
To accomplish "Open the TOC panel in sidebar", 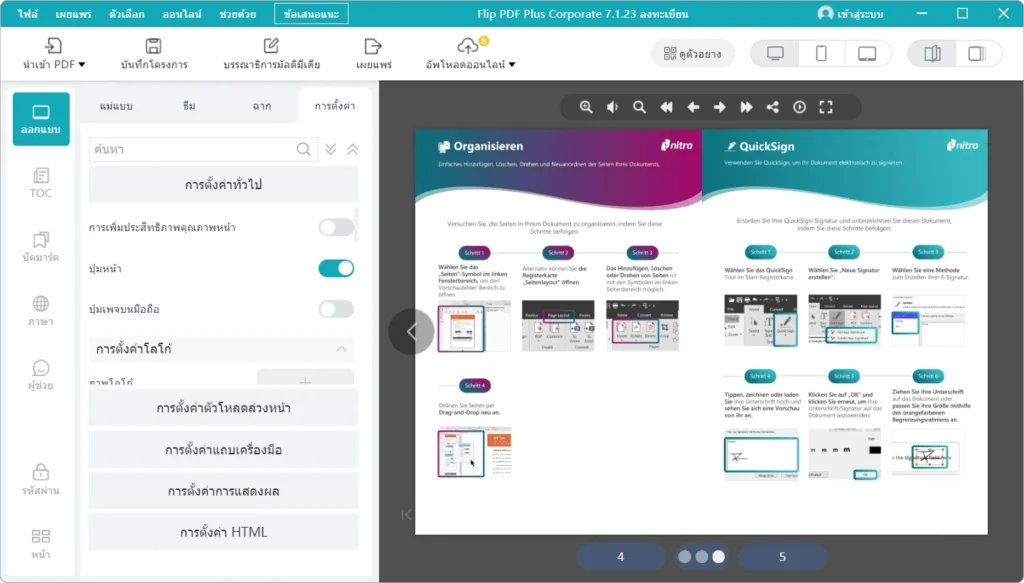I will pyautogui.click(x=41, y=182).
